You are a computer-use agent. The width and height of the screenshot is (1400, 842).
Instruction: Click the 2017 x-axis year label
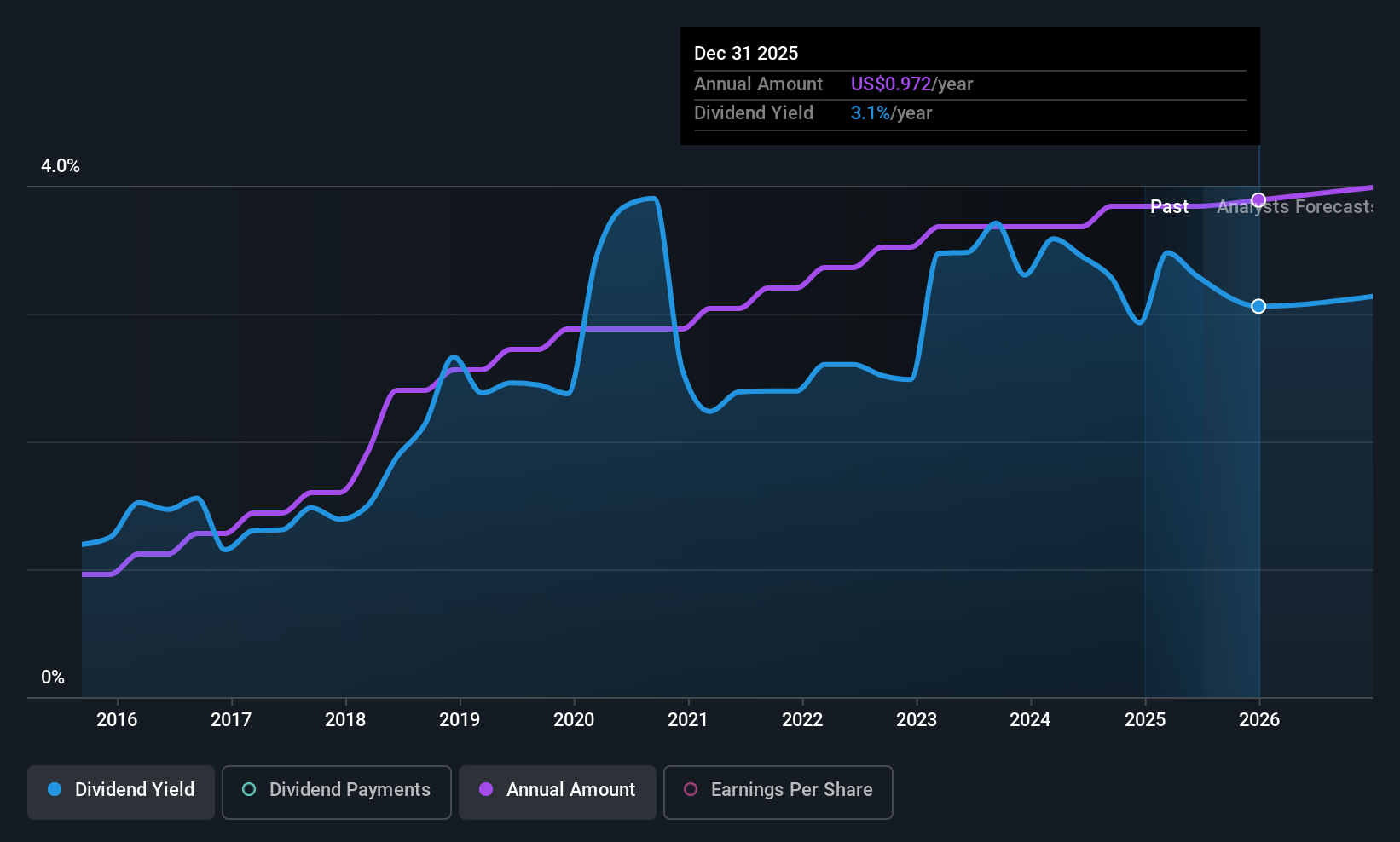(x=231, y=719)
